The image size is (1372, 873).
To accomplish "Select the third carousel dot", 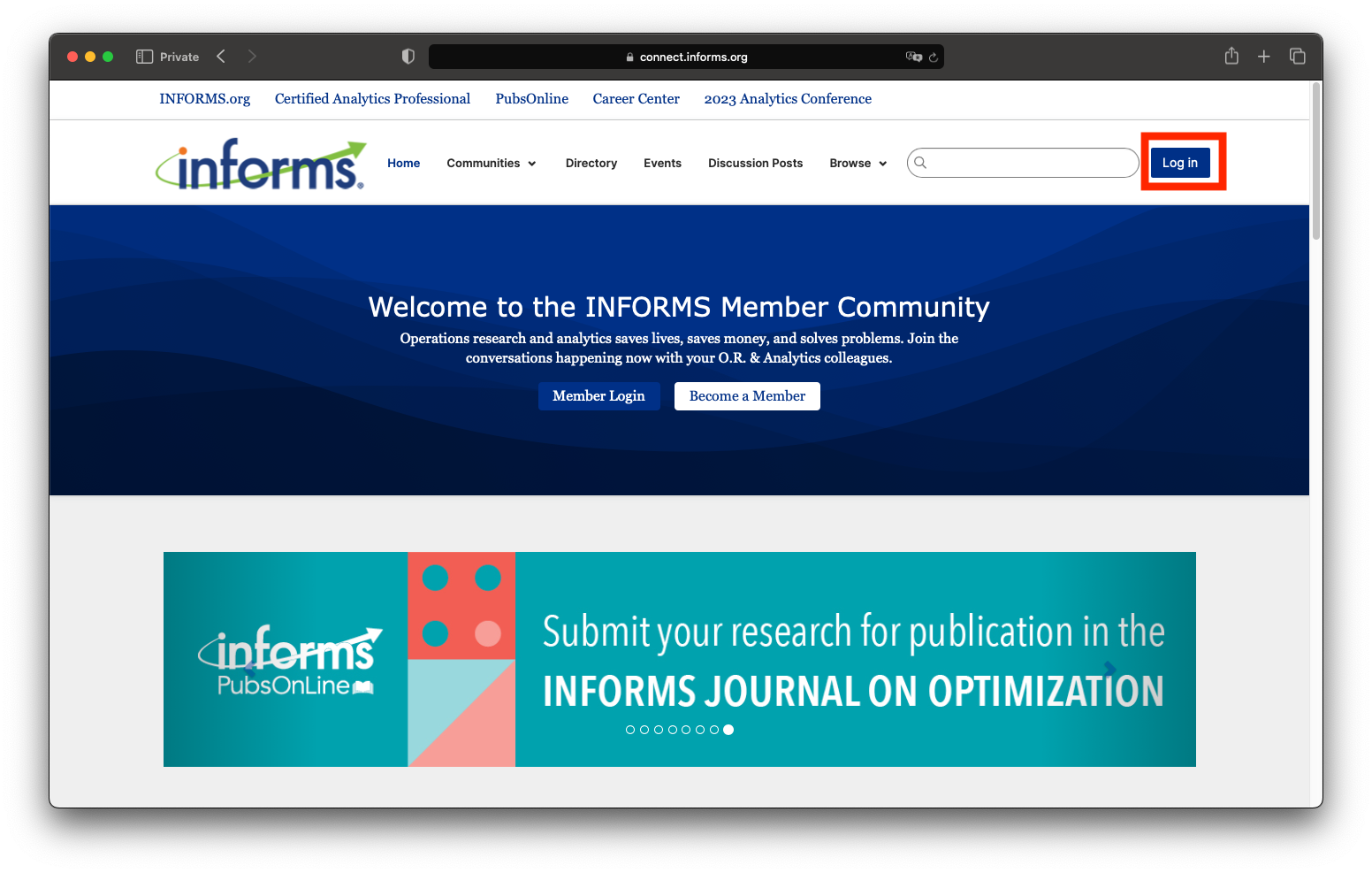I will click(659, 730).
